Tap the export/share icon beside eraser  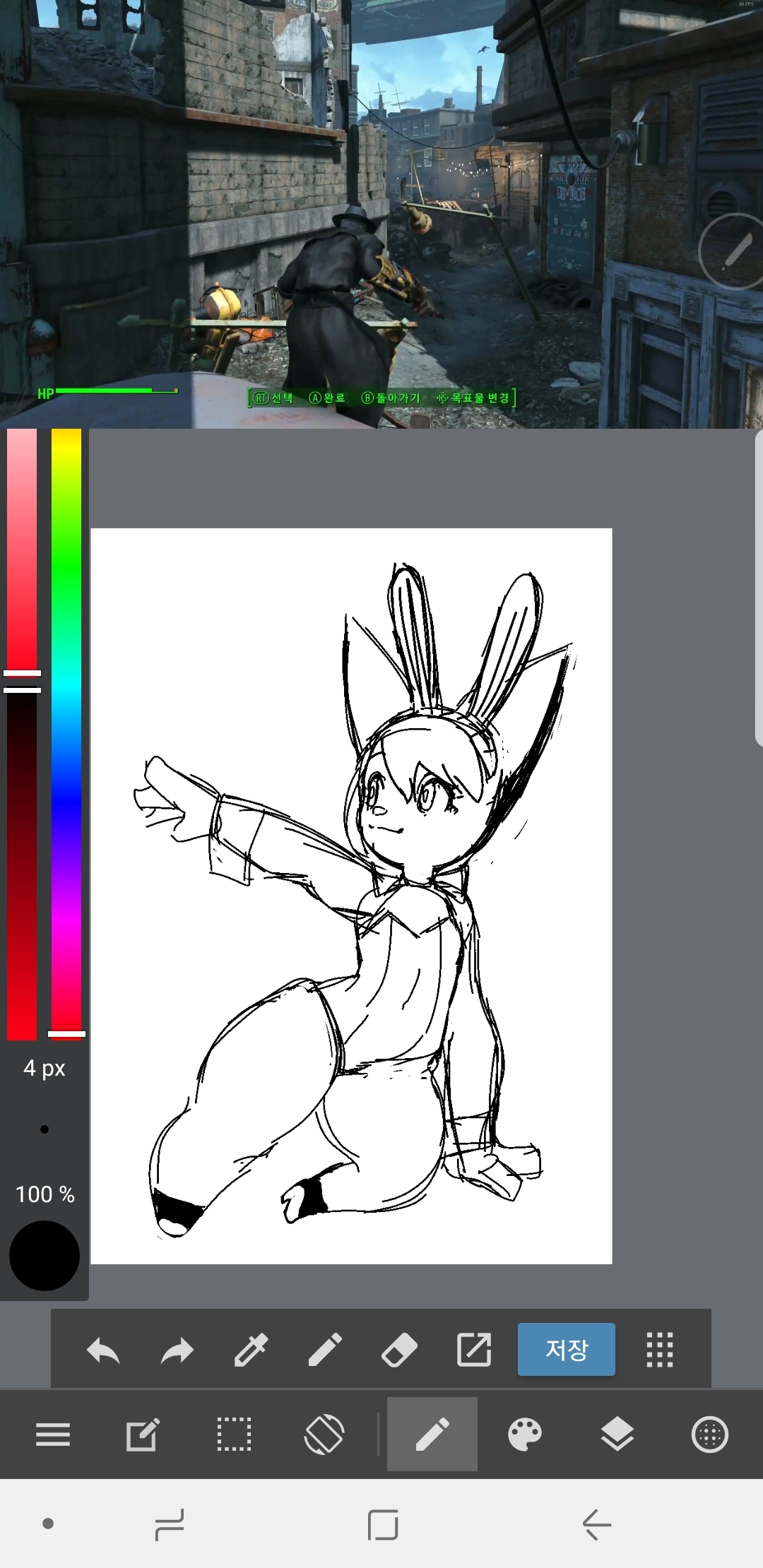(473, 1350)
